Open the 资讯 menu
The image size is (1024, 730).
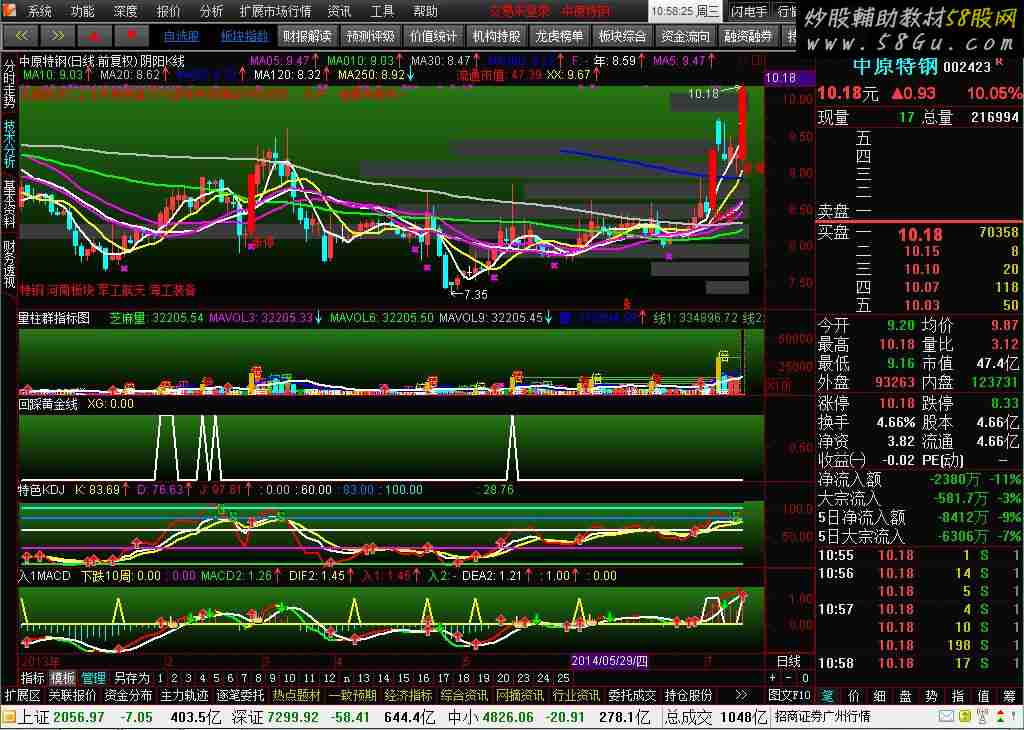coord(339,11)
